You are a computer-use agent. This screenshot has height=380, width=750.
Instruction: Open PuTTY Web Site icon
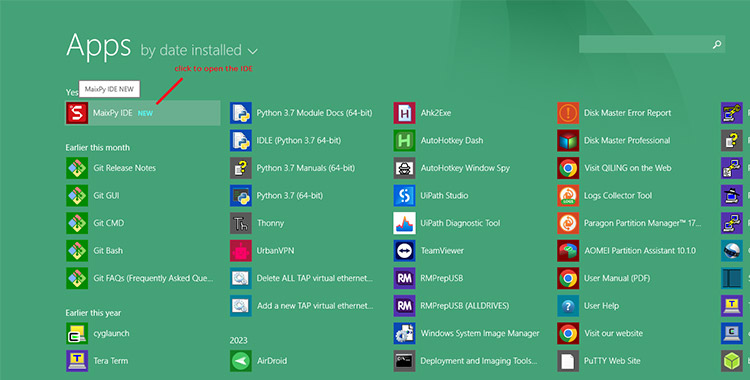click(568, 360)
